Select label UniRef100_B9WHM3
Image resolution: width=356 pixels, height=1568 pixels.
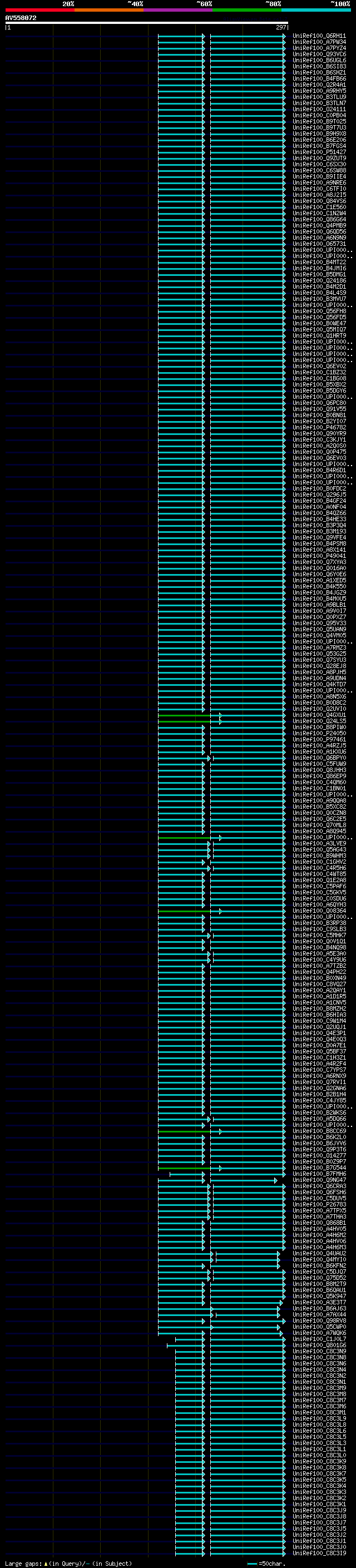(319, 855)
